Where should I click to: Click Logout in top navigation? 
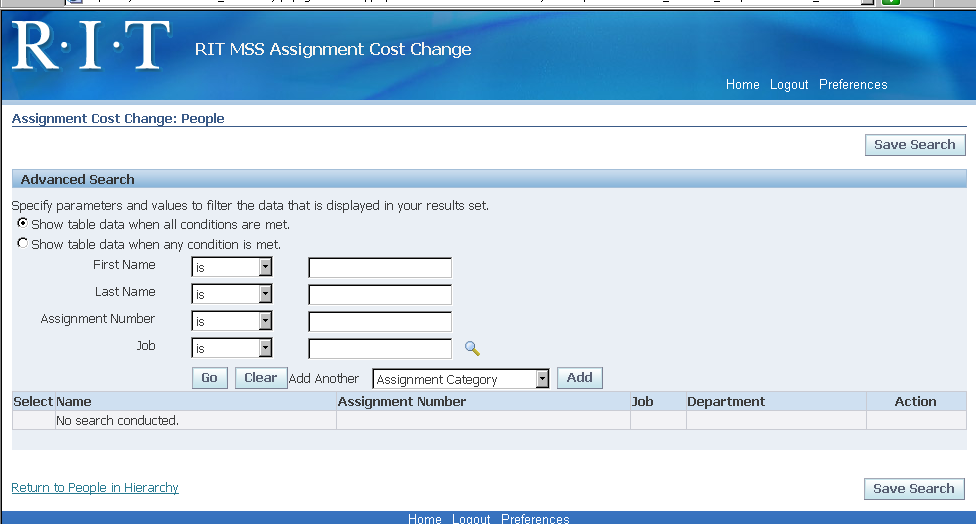[x=789, y=85]
